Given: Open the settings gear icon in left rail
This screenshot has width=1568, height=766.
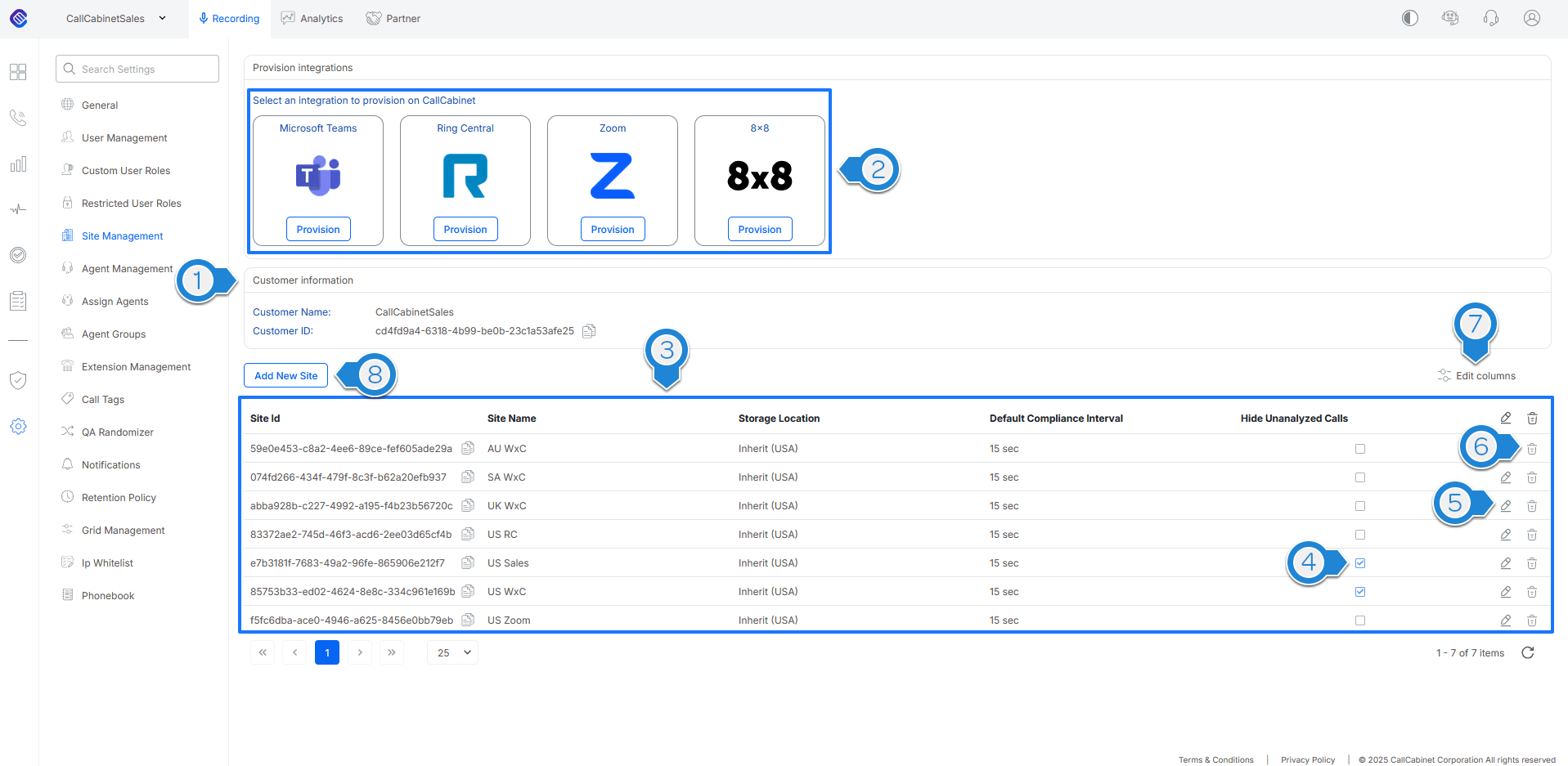Looking at the screenshot, I should click(x=18, y=426).
